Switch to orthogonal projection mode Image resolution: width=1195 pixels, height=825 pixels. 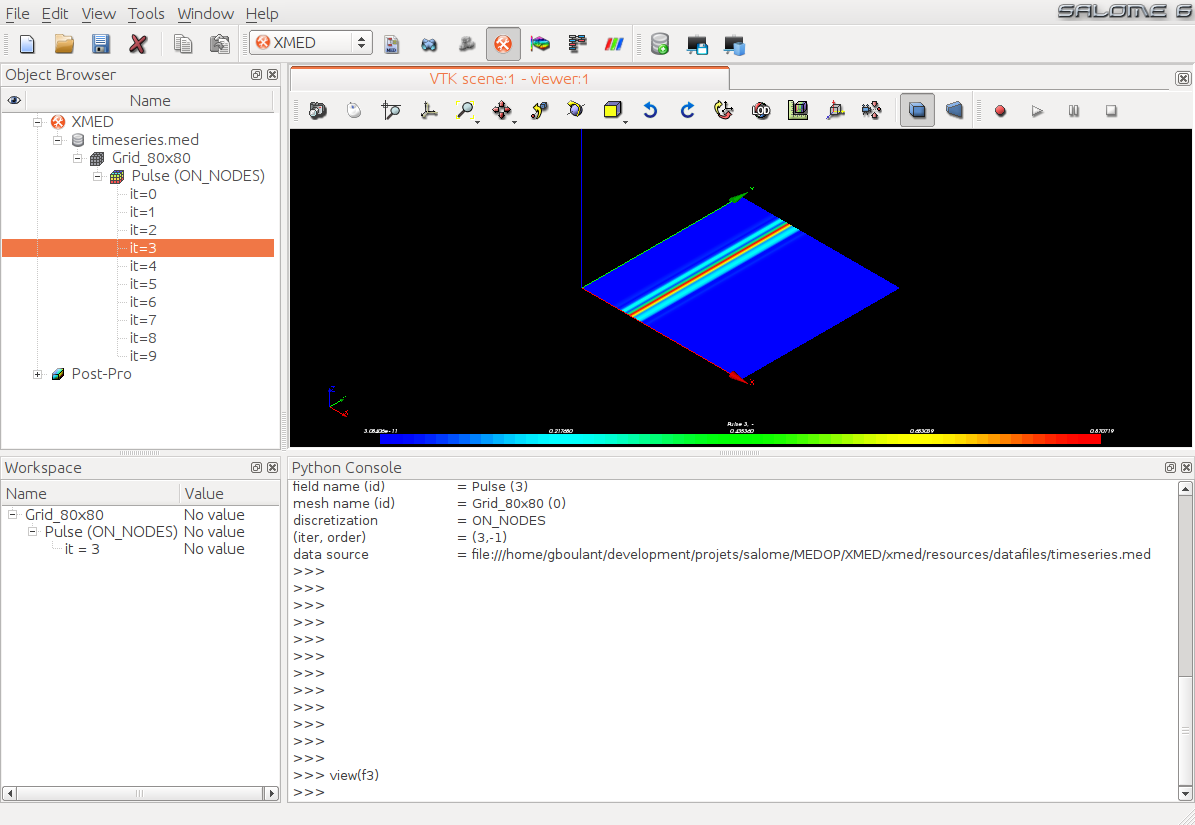[x=918, y=110]
